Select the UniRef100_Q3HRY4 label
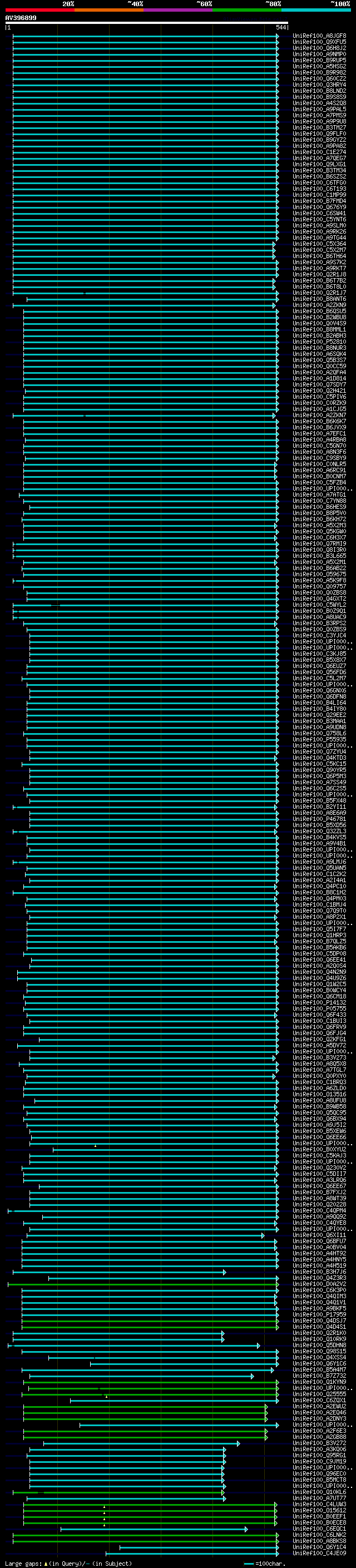356x1568 pixels. (x=319, y=85)
